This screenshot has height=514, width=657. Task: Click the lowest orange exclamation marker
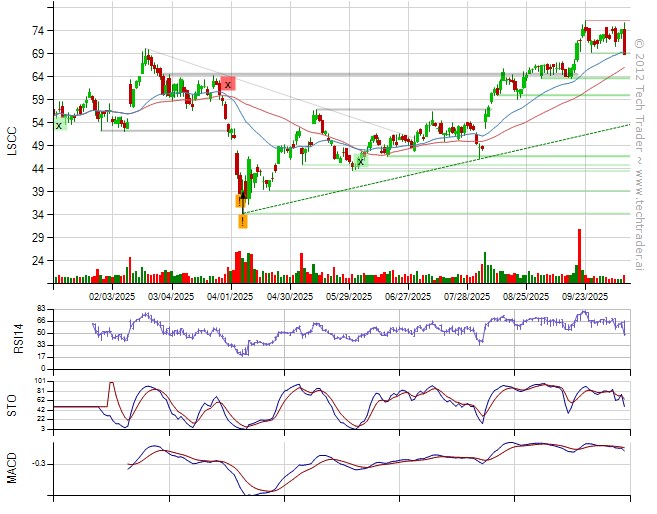click(x=243, y=221)
